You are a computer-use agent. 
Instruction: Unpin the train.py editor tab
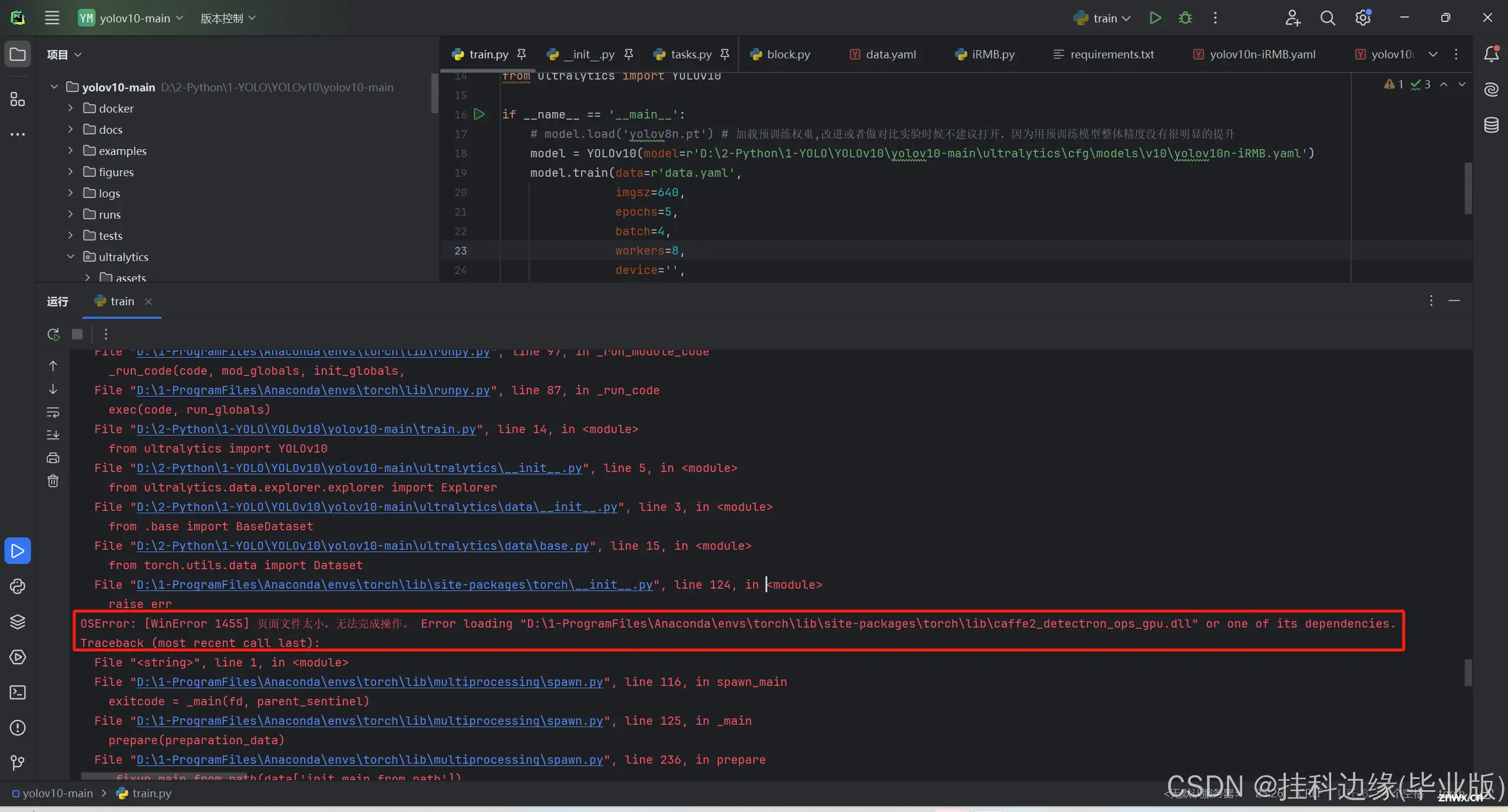(x=522, y=54)
